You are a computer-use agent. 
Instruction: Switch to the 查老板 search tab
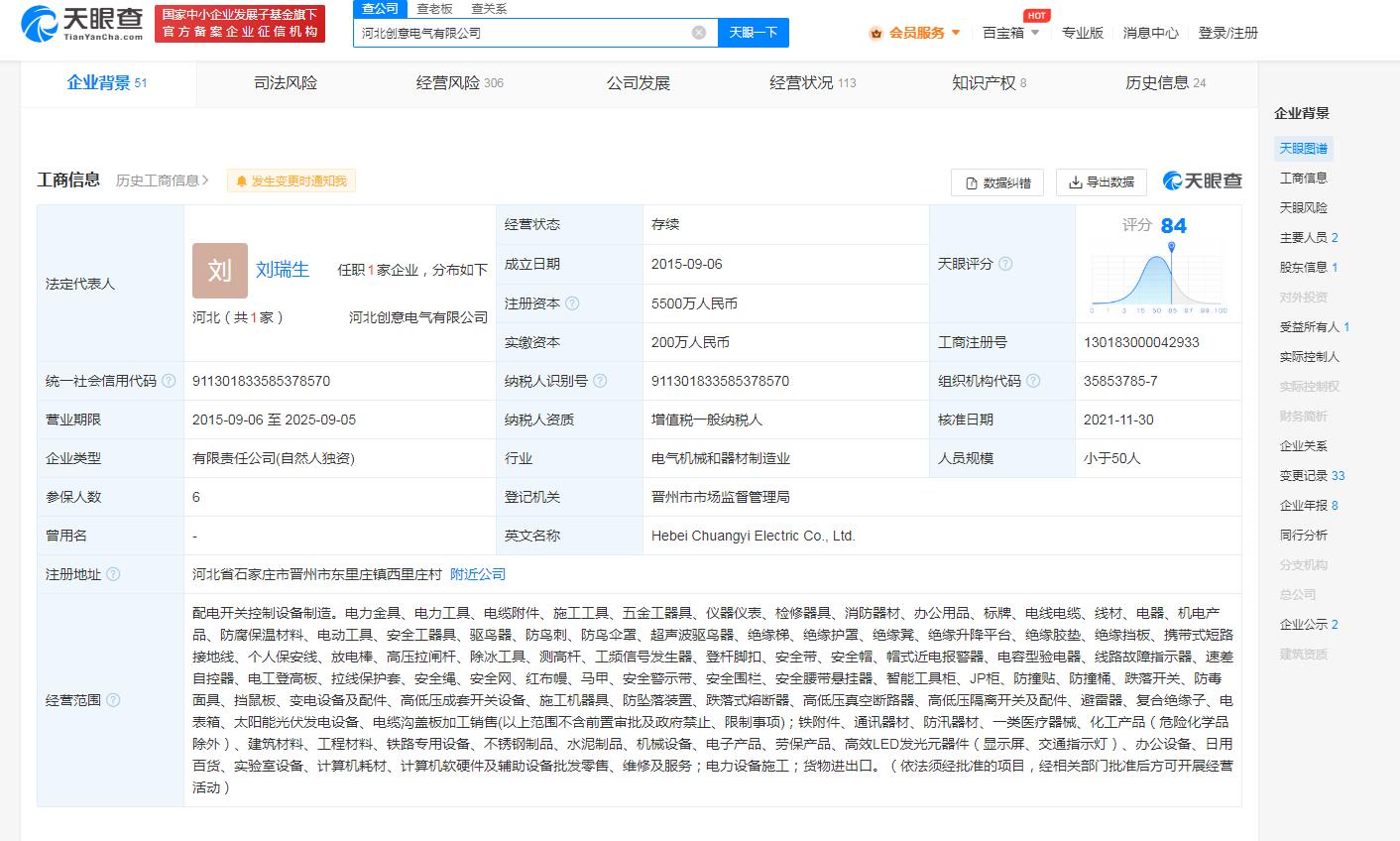click(x=434, y=8)
